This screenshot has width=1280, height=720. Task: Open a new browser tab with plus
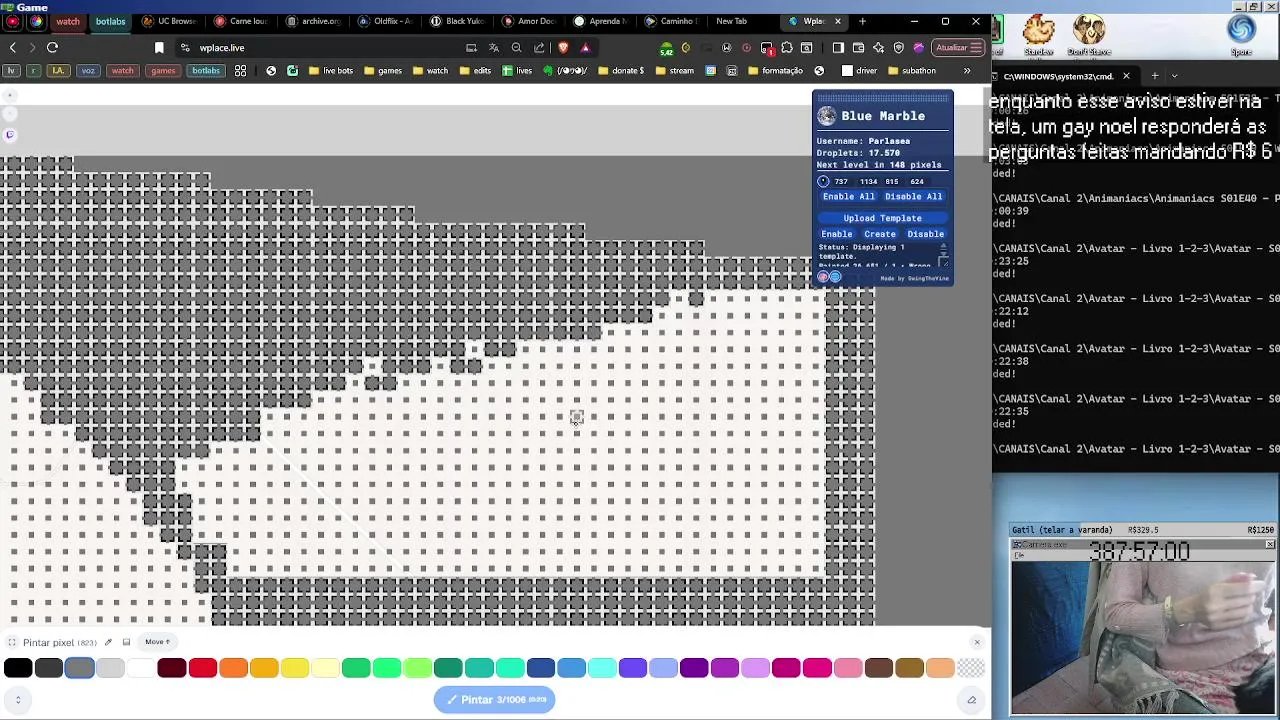862,21
